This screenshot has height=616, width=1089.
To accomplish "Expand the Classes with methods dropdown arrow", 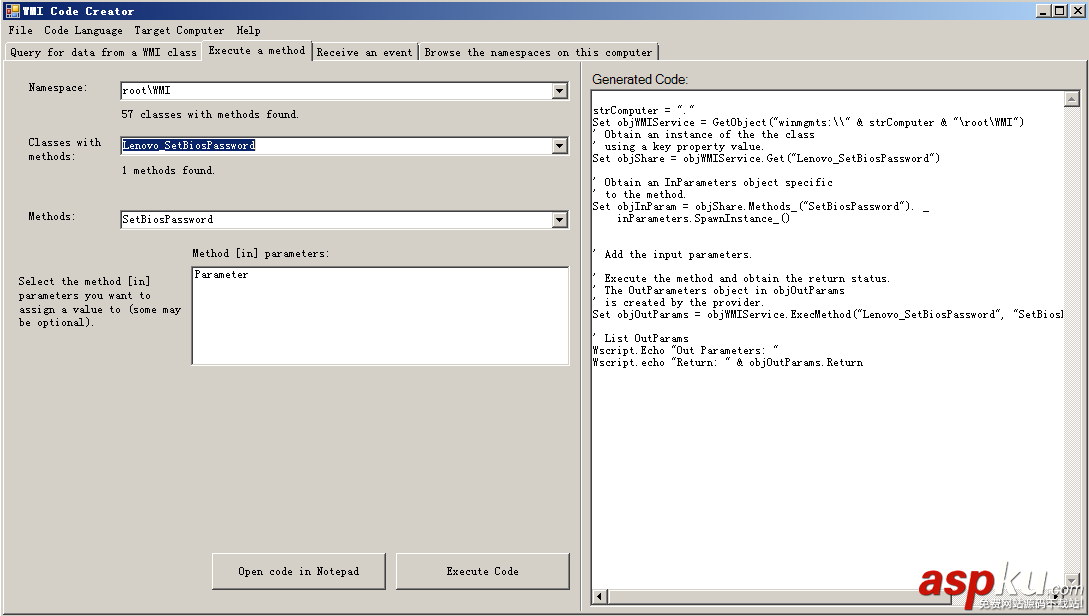I will (x=559, y=146).
